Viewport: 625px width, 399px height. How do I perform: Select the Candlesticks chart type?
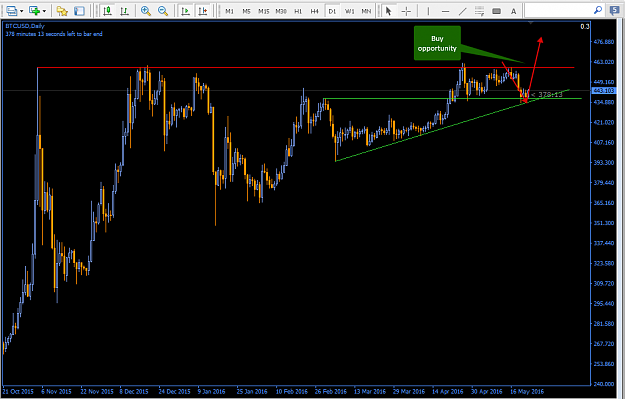[107, 11]
